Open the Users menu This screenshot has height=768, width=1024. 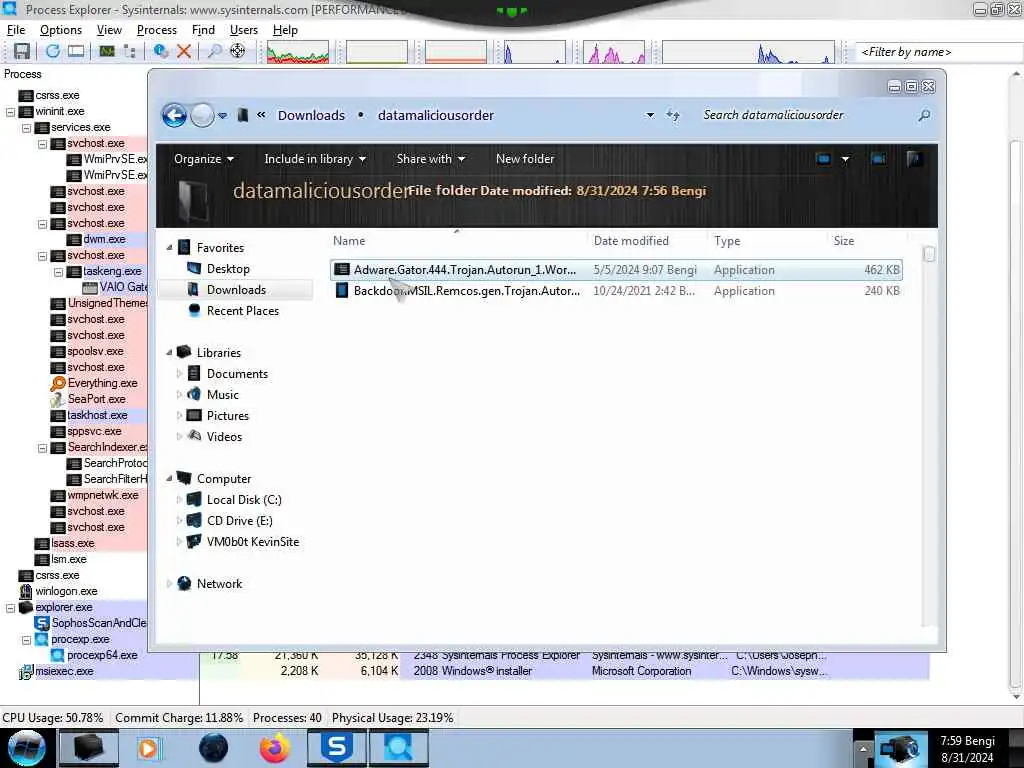pos(244,30)
